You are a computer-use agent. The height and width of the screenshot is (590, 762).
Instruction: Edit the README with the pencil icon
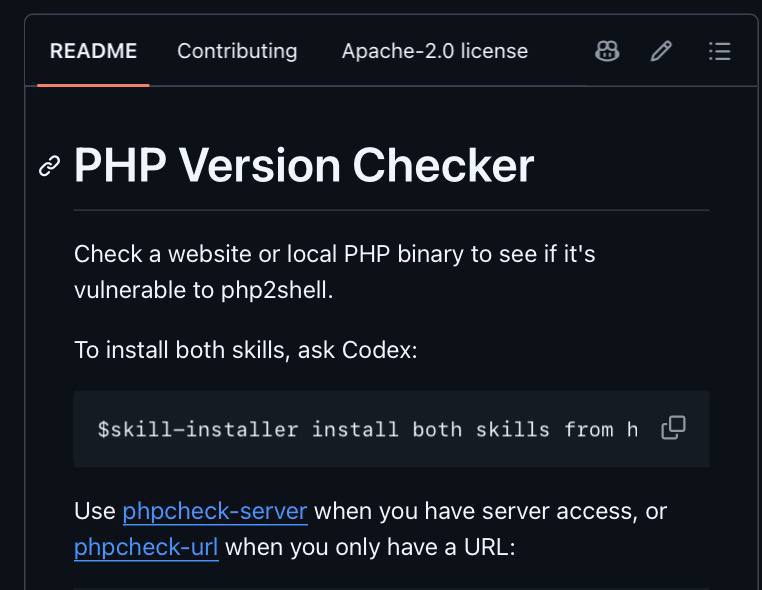(661, 51)
